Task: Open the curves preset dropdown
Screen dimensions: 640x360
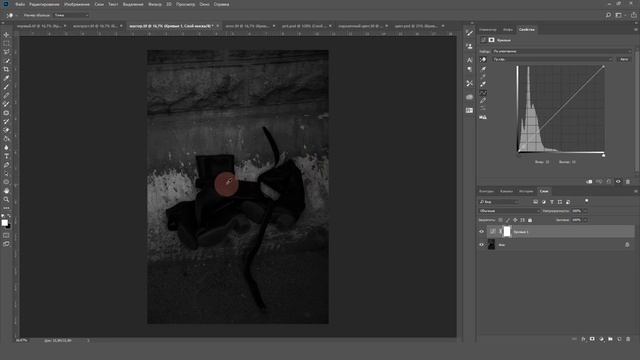Action: (x=562, y=51)
